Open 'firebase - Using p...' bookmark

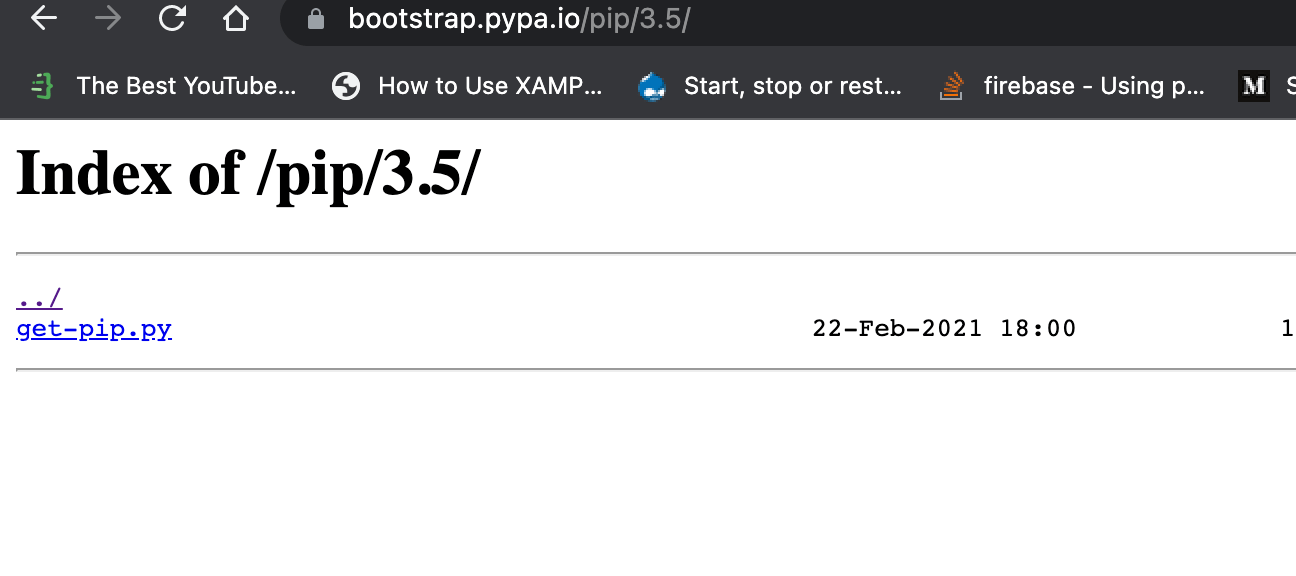(x=1094, y=86)
